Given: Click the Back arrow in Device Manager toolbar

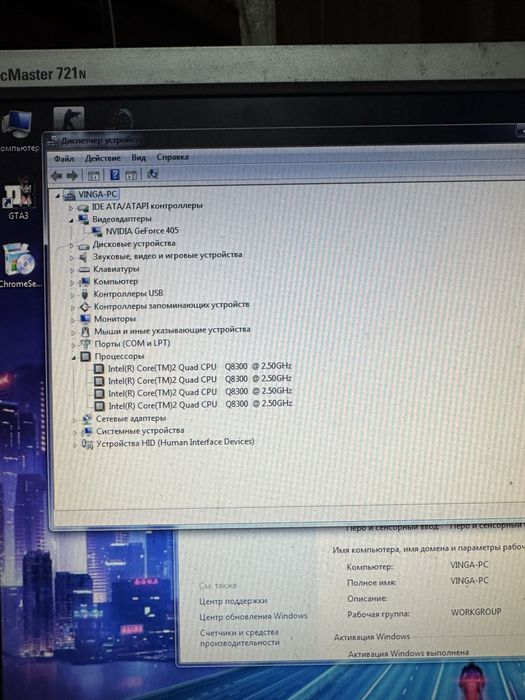Looking at the screenshot, I should 56,175.
